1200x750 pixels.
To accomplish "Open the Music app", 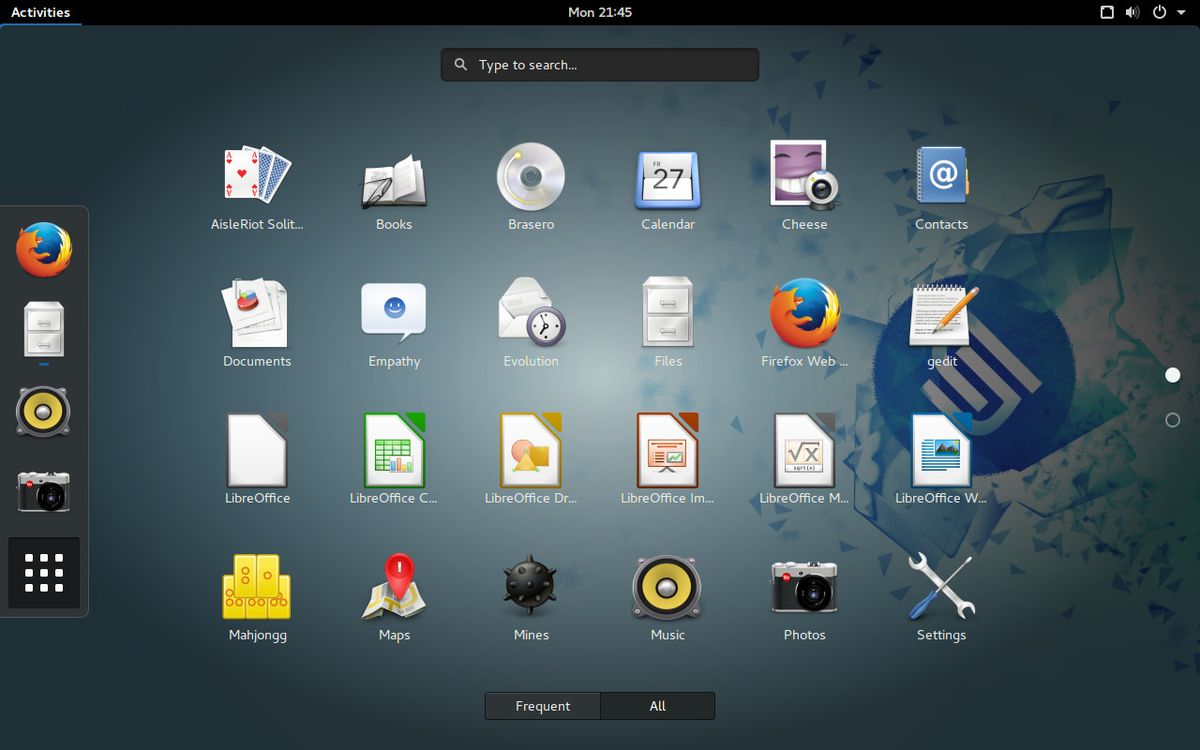I will [667, 588].
